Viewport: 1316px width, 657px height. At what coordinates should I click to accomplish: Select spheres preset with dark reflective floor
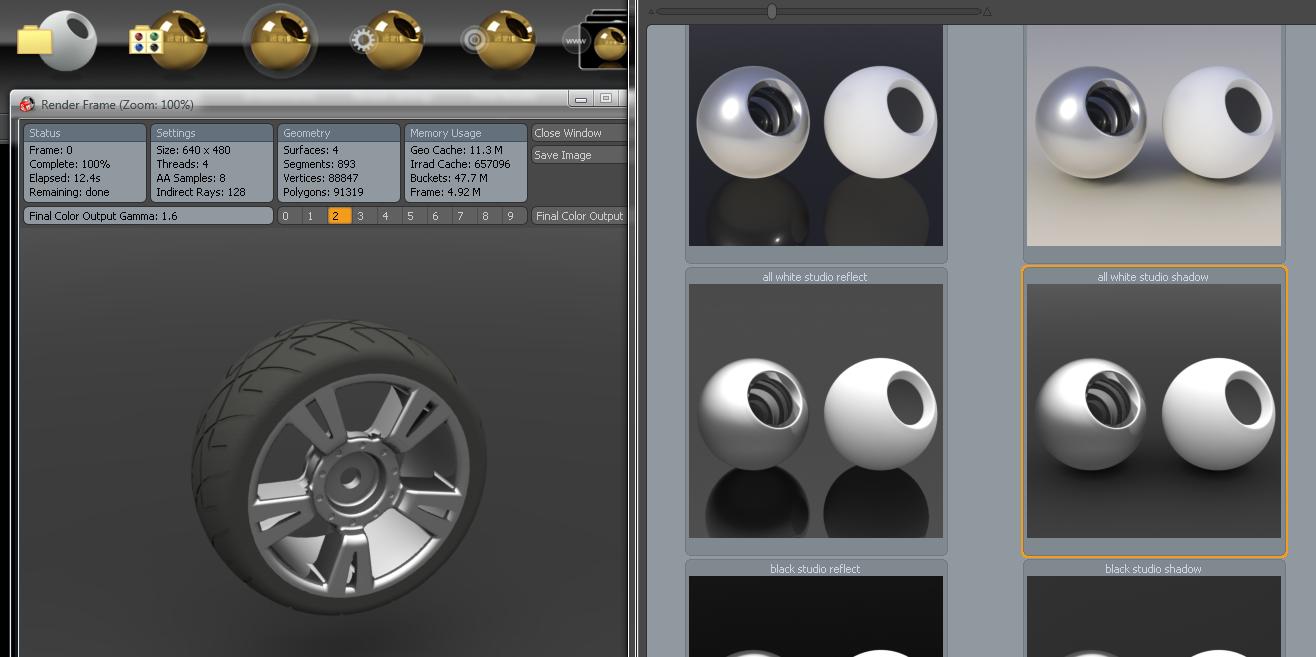point(816,135)
